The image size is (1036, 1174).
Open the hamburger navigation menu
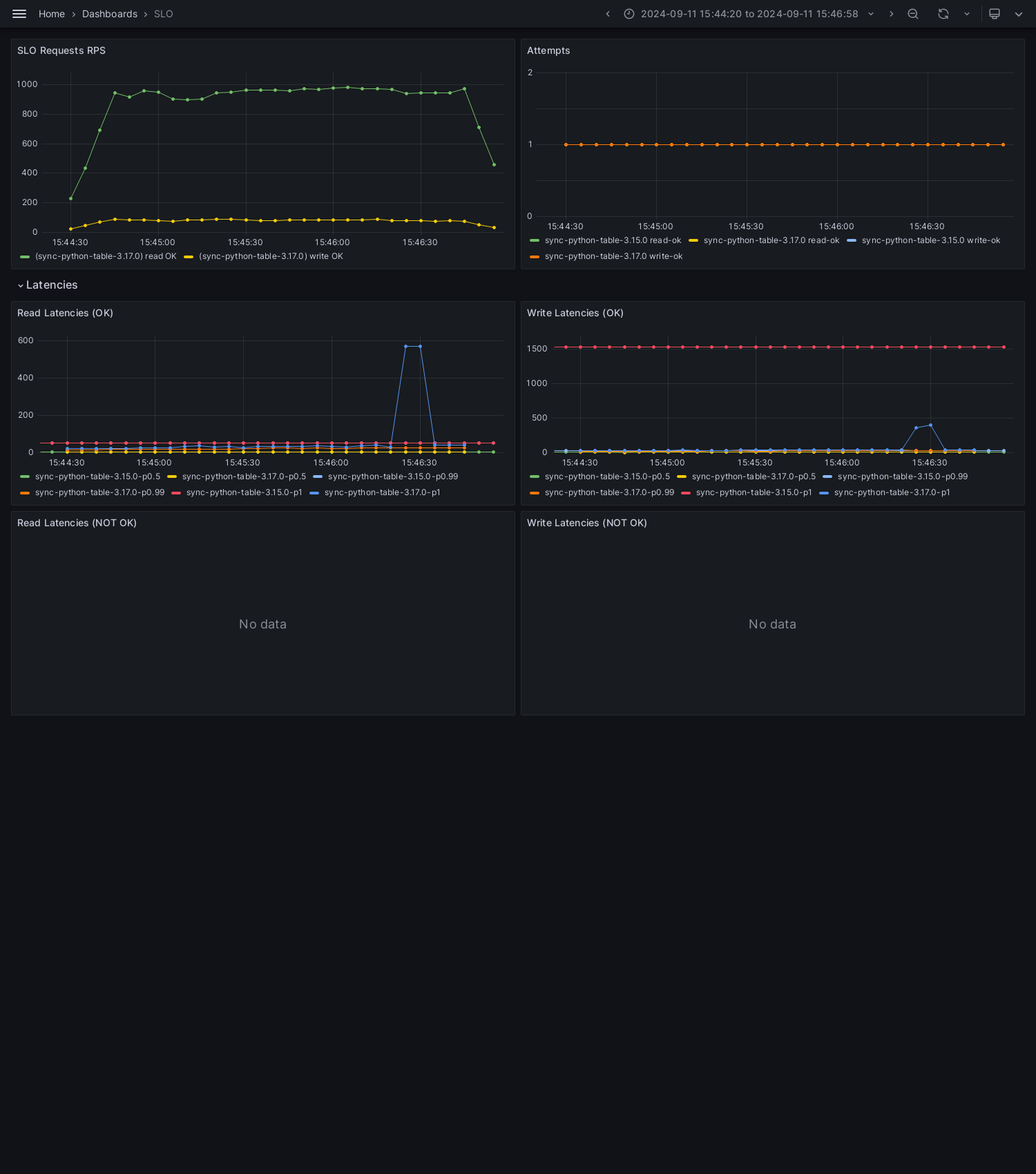19,14
